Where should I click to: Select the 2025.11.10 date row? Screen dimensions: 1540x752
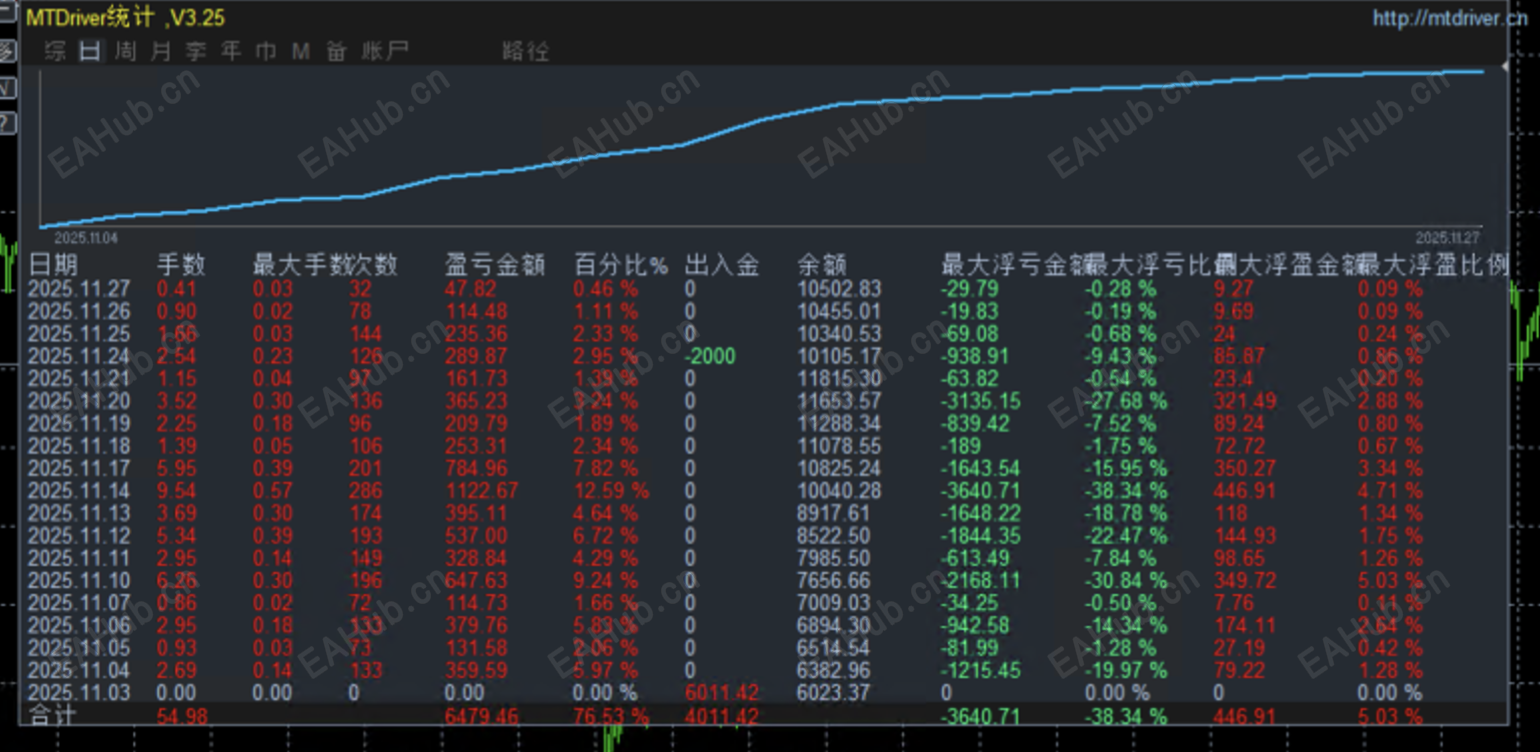click(x=79, y=580)
